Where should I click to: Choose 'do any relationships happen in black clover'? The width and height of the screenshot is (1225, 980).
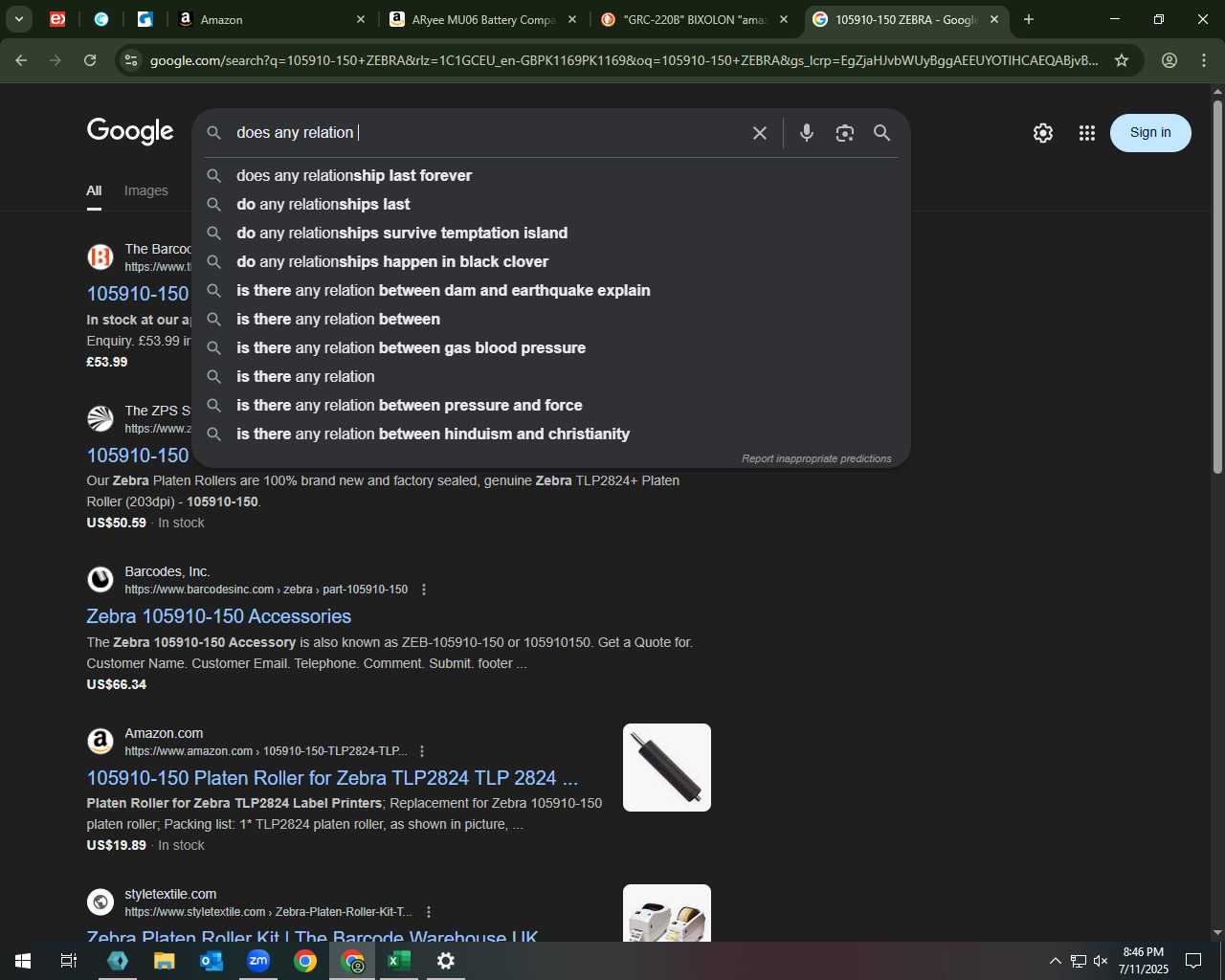pos(551,262)
